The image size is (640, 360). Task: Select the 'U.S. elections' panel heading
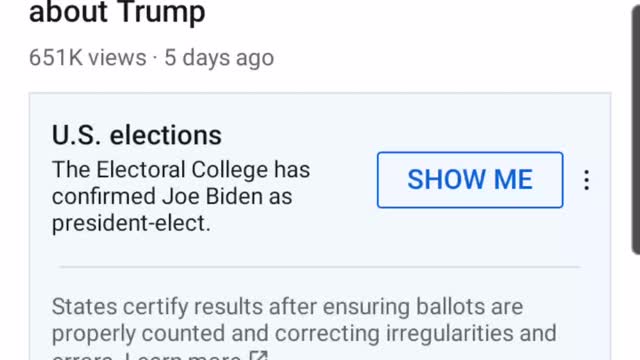pyautogui.click(x=137, y=135)
